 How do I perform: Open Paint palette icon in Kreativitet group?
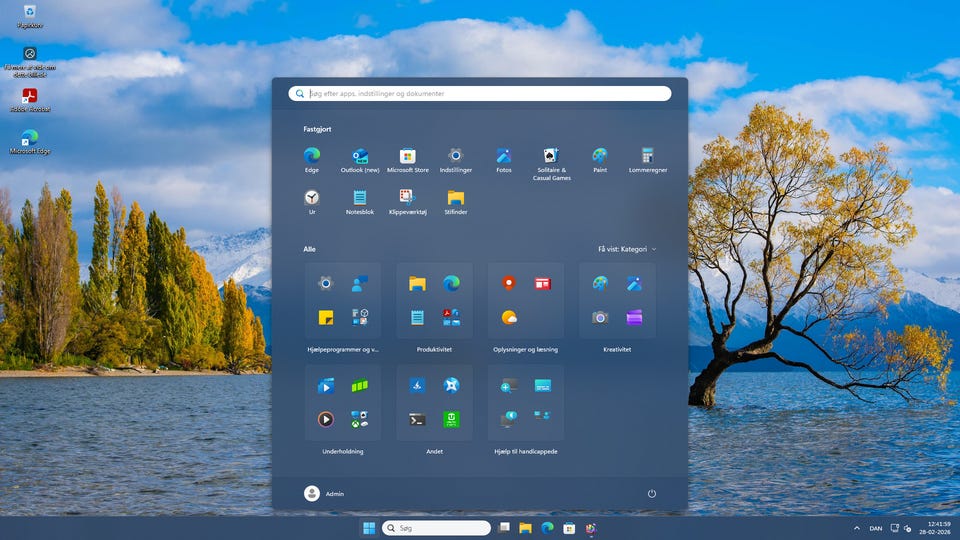(x=600, y=283)
